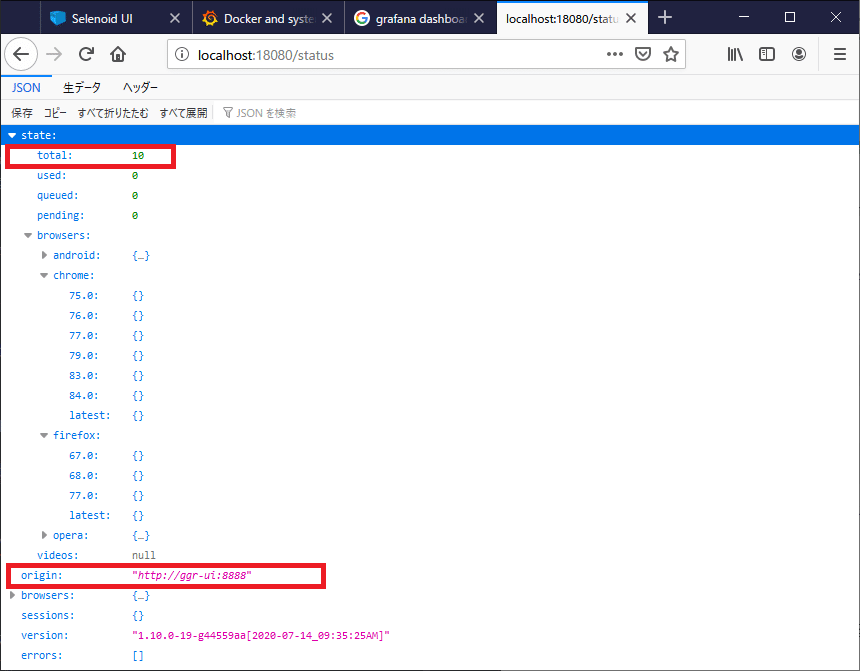Select the videos null row
Image resolution: width=860 pixels, height=671 pixels.
[x=430, y=555]
